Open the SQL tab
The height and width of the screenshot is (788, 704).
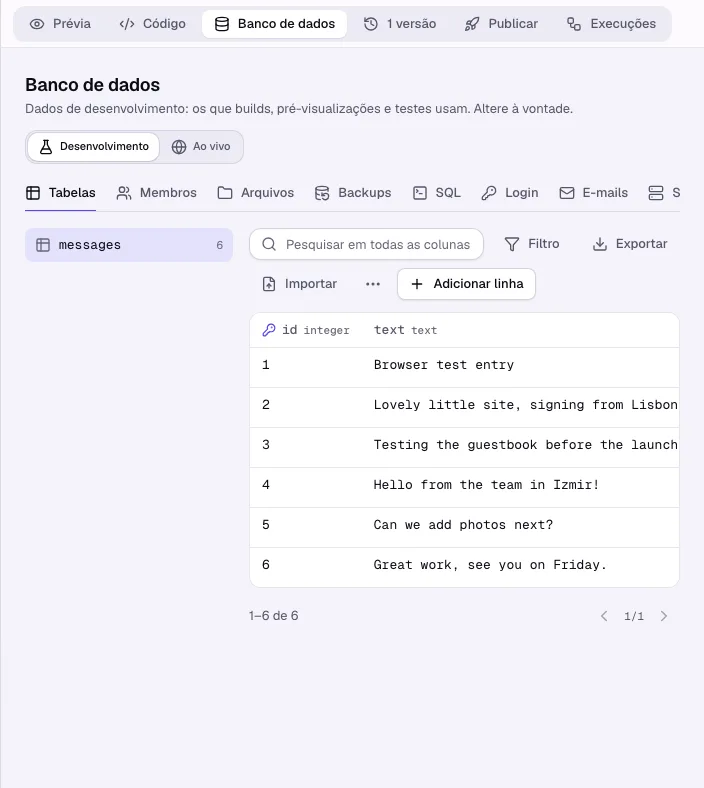coord(437,193)
